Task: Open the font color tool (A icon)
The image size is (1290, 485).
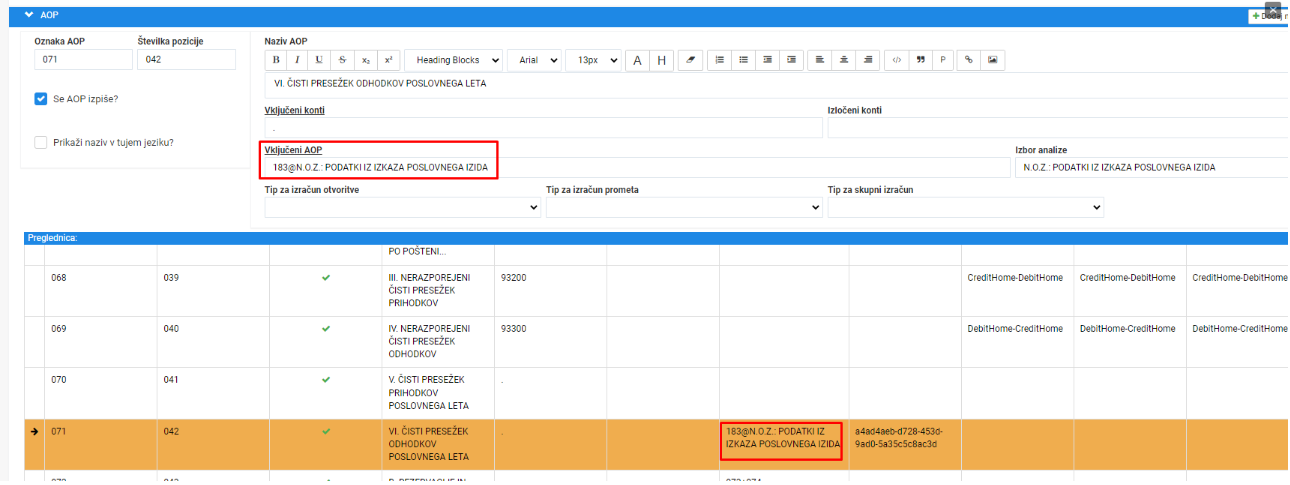Action: click(x=638, y=60)
